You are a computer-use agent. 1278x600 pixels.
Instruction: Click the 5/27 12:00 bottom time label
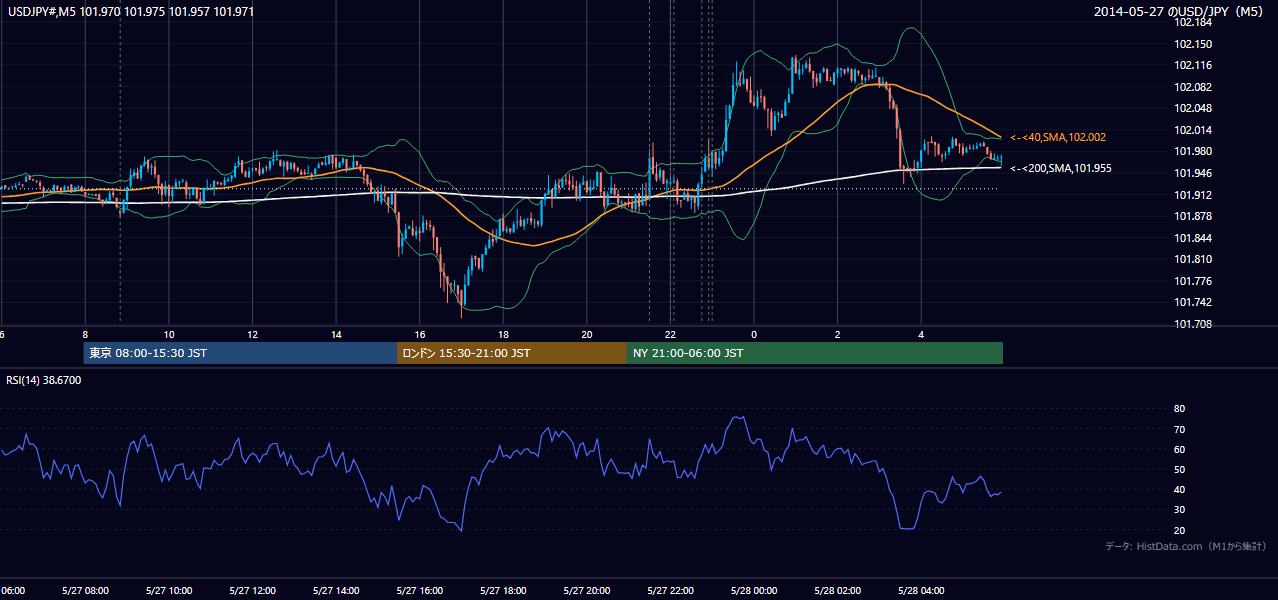pyautogui.click(x=252, y=591)
